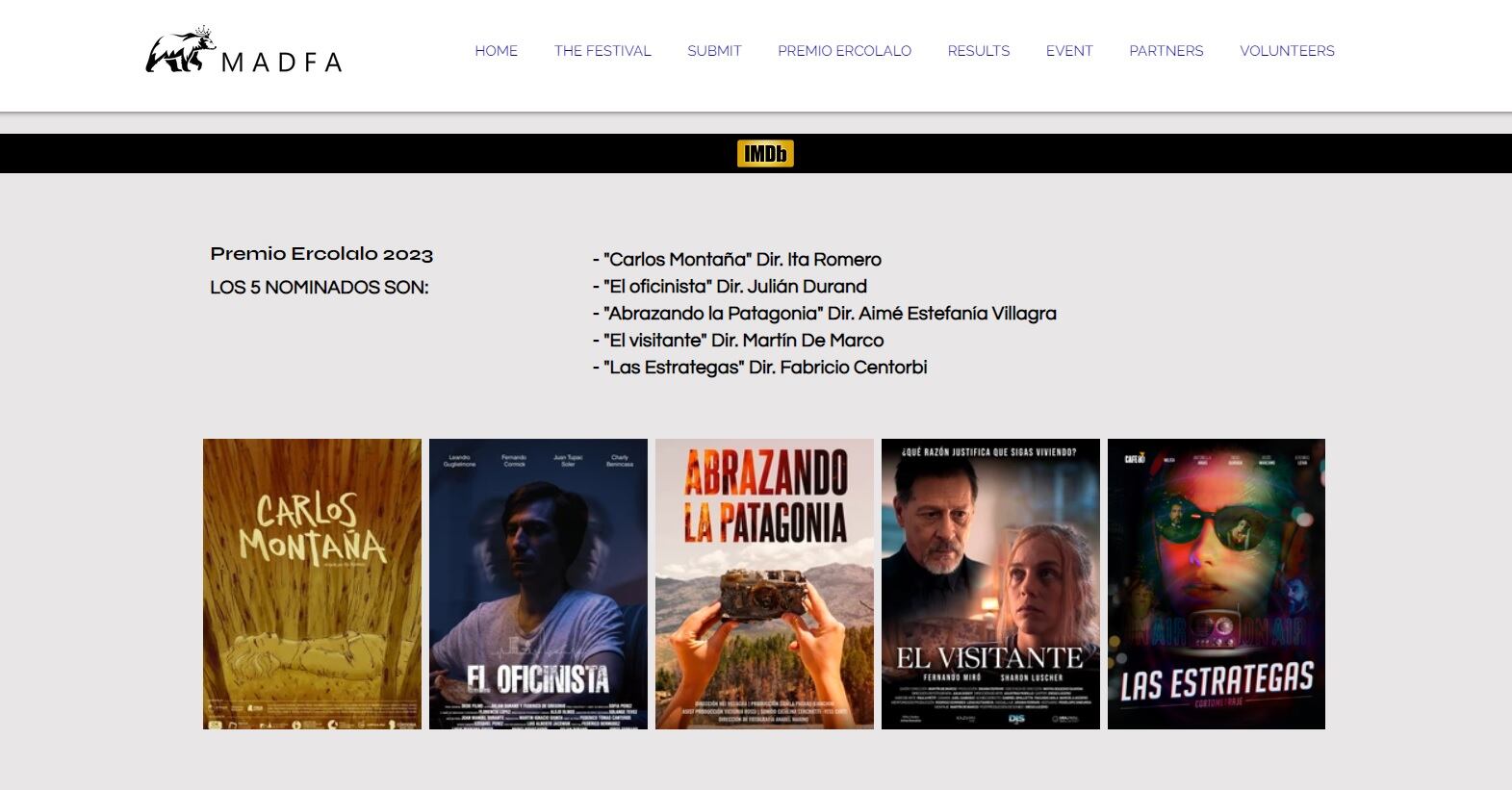Open the IMDb badge link
This screenshot has width=1512, height=790.
(x=765, y=153)
